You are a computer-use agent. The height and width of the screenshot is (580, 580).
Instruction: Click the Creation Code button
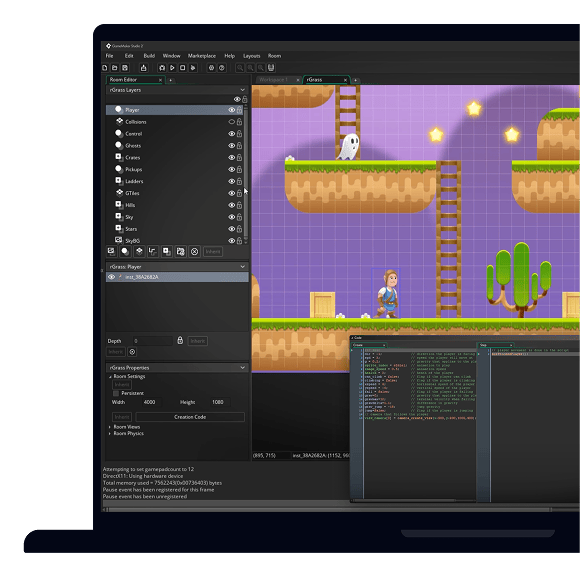(x=190, y=417)
